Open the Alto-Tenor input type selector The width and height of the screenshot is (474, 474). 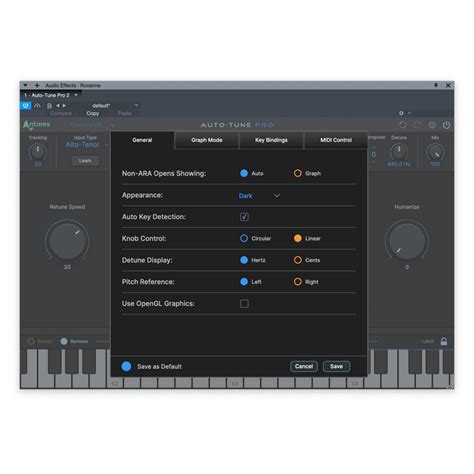[x=83, y=145]
